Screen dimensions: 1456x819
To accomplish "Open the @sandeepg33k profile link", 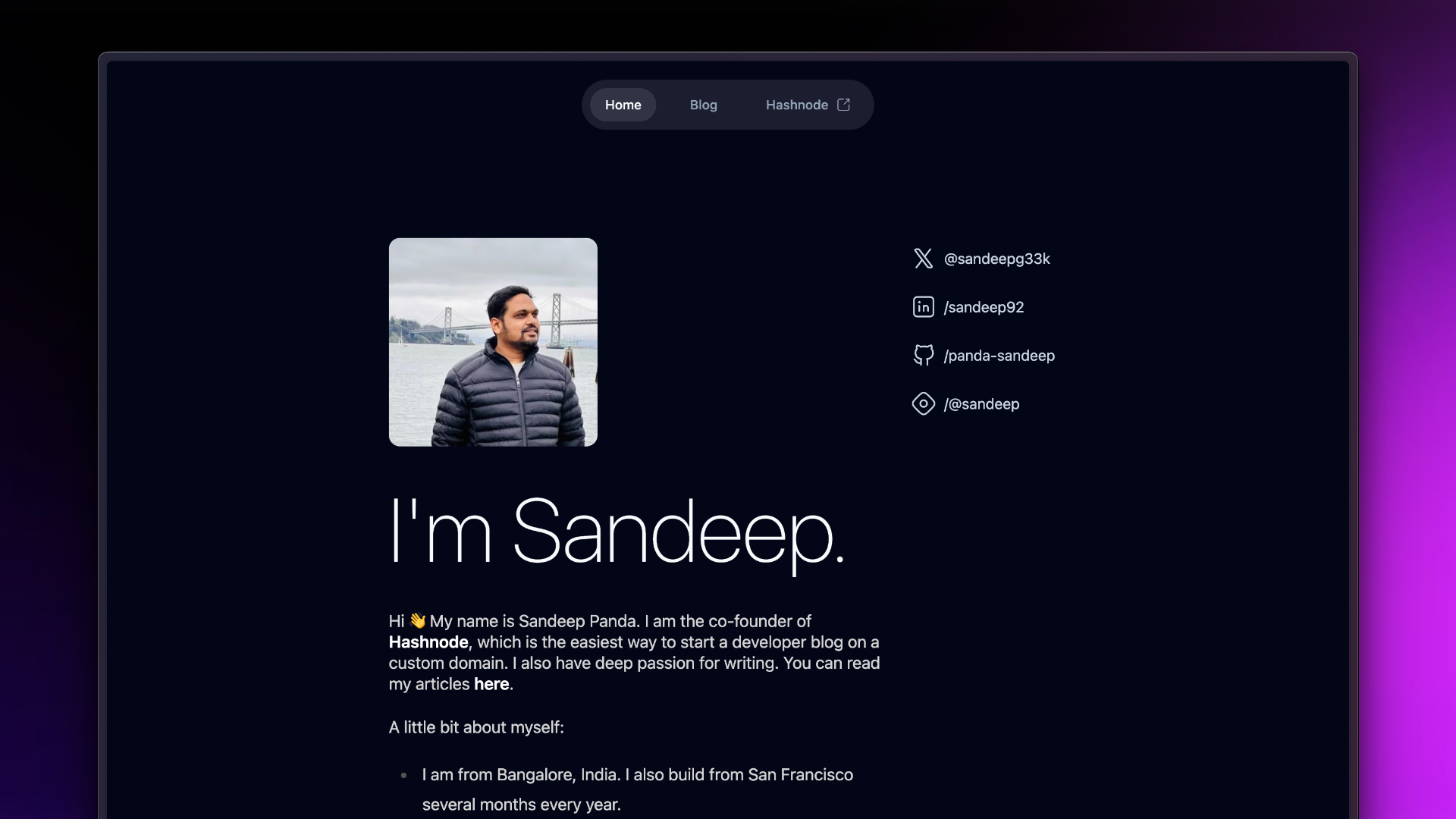I will click(996, 259).
